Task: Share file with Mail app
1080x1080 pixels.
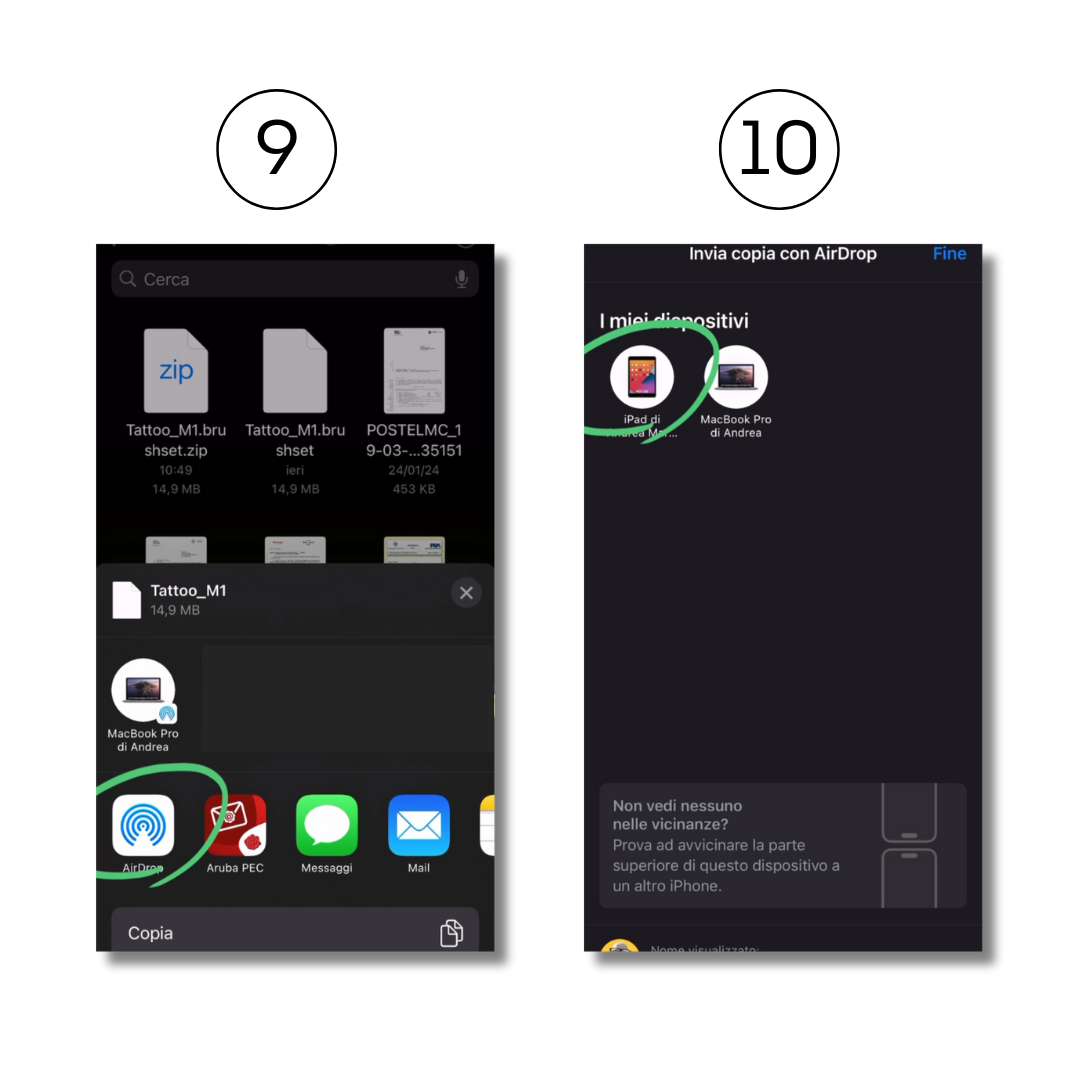Action: 419,825
